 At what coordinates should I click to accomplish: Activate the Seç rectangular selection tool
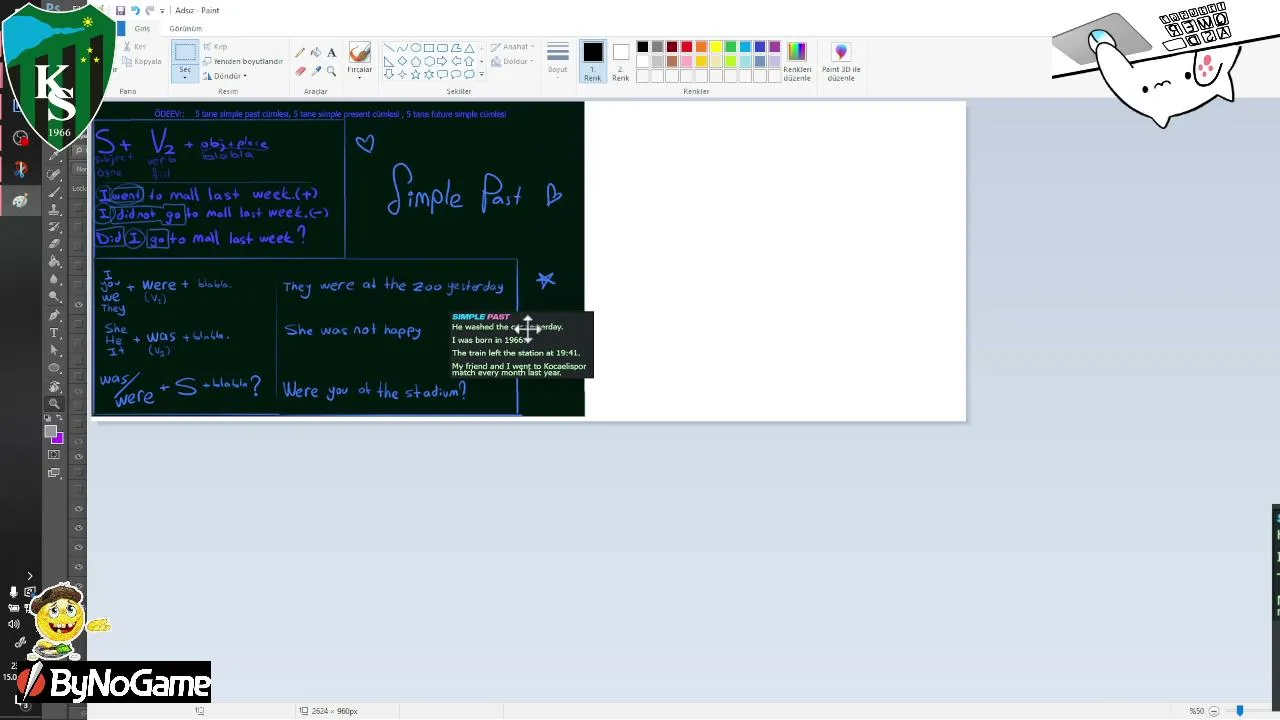pos(185,52)
